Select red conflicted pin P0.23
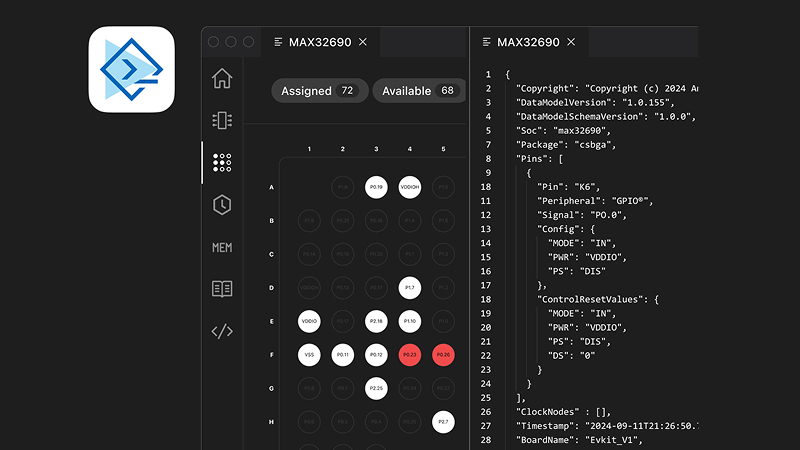Screen dimensions: 800x450 [x=409, y=354]
